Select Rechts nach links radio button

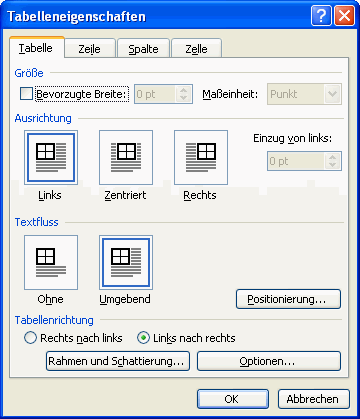(x=30, y=338)
